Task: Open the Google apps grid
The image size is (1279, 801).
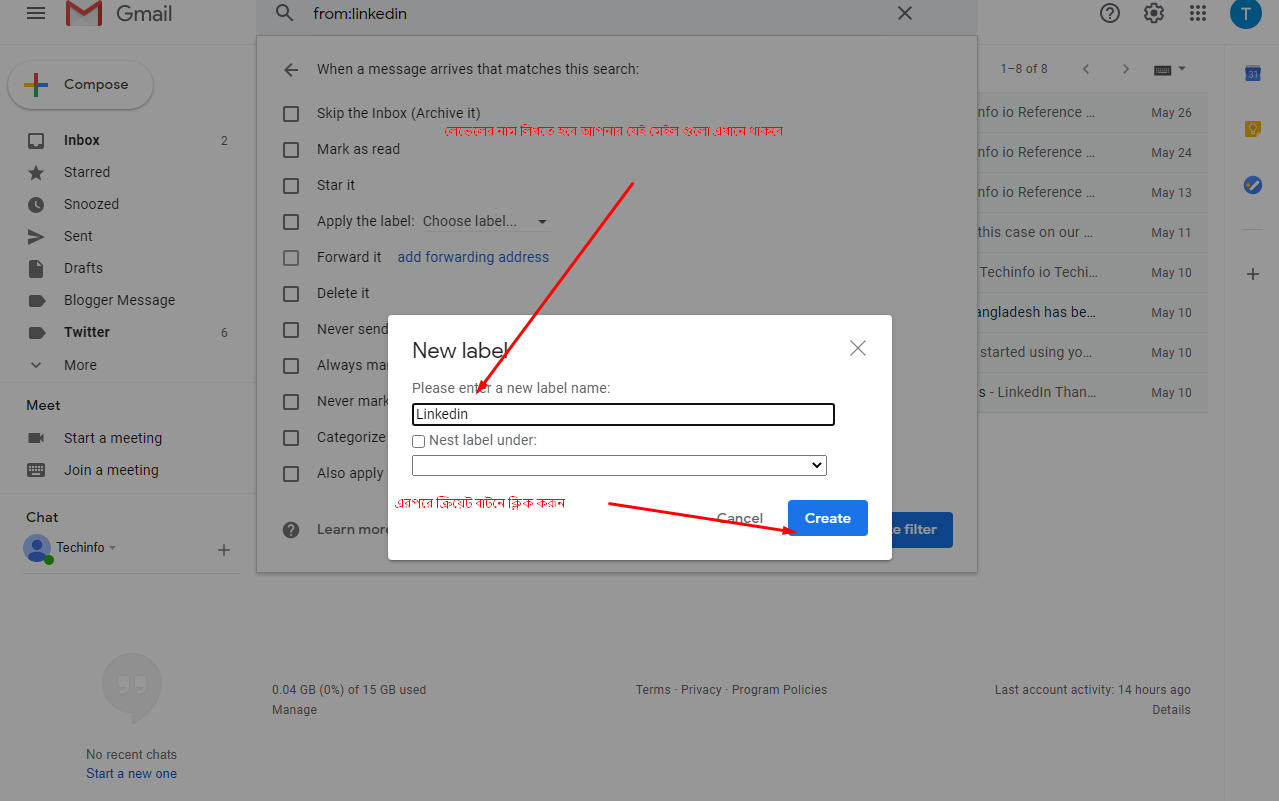Action: (x=1198, y=13)
